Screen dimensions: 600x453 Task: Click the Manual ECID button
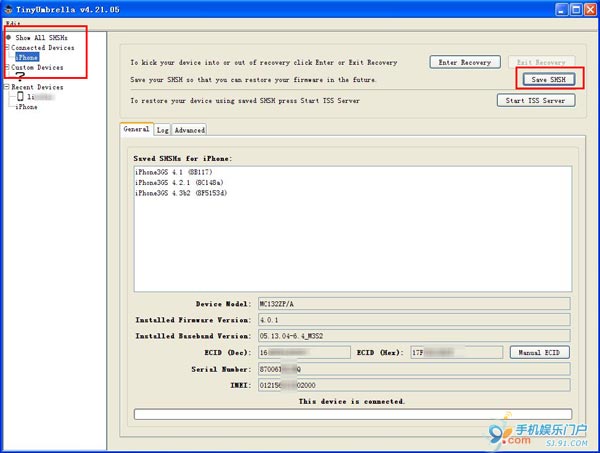tap(540, 352)
